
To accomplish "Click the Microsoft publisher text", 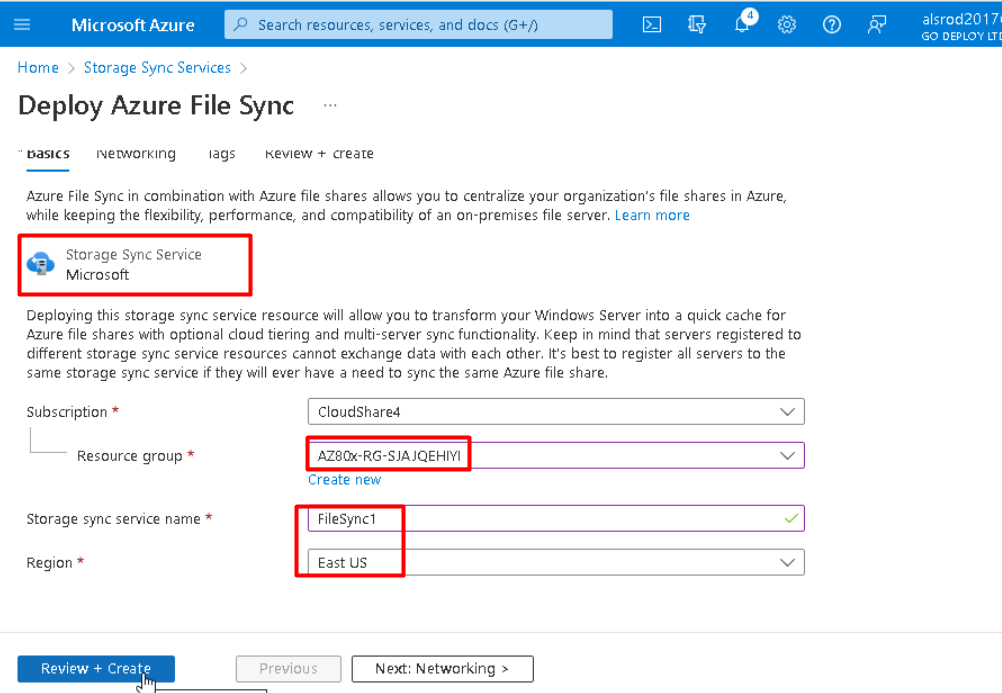I will [97, 275].
